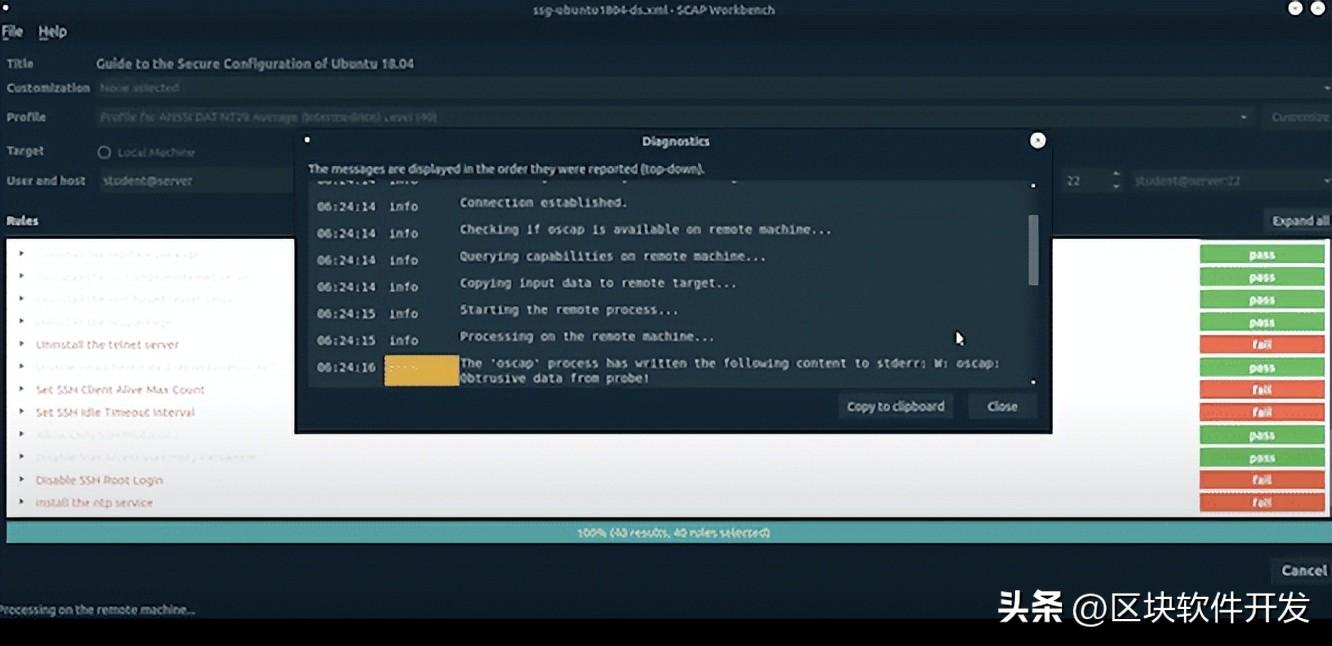The image size is (1332, 646).
Task: Open the Profile dropdown list
Action: [x=1244, y=117]
